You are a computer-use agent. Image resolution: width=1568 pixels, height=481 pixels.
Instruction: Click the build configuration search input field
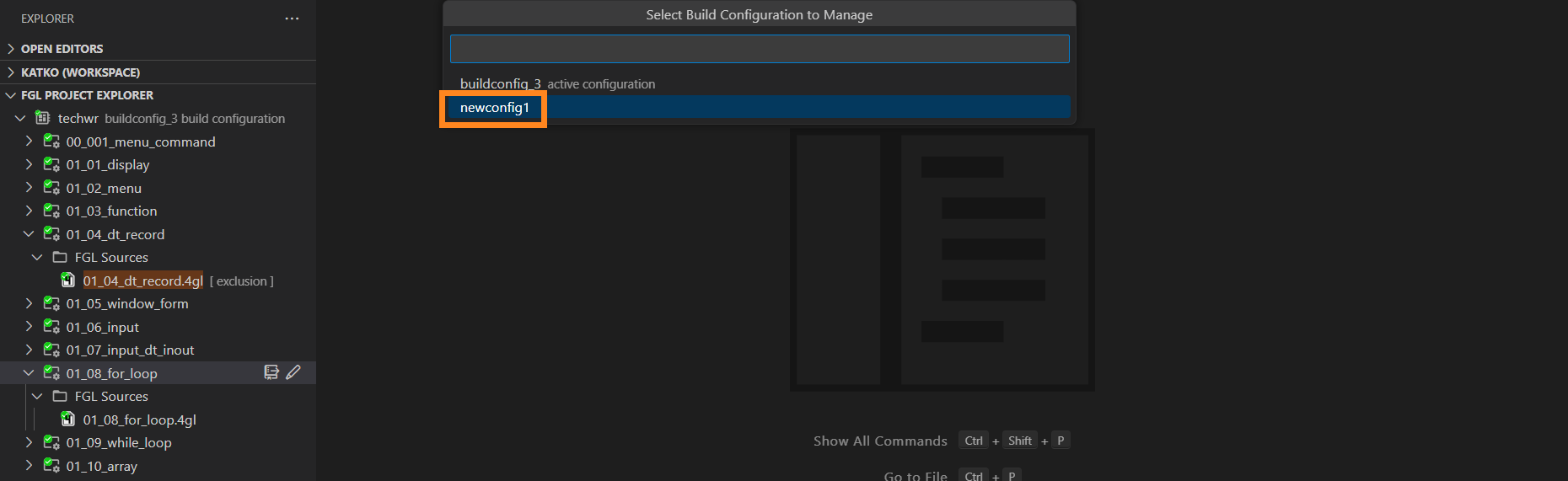point(759,49)
